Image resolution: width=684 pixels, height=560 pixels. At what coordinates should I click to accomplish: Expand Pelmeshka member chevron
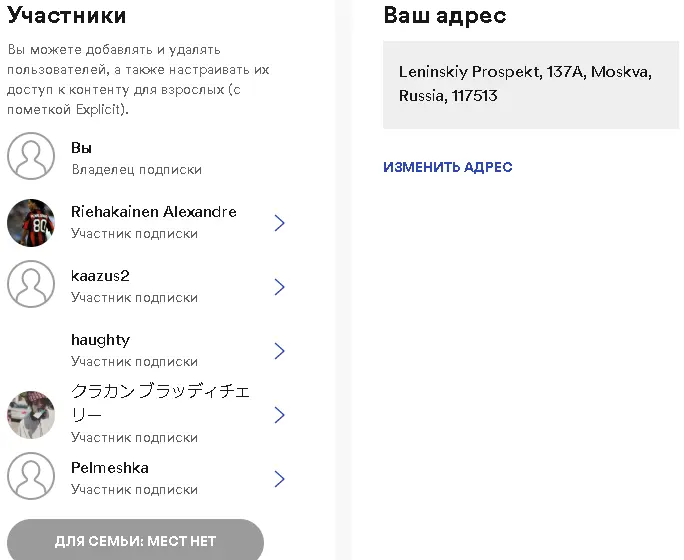click(x=280, y=479)
